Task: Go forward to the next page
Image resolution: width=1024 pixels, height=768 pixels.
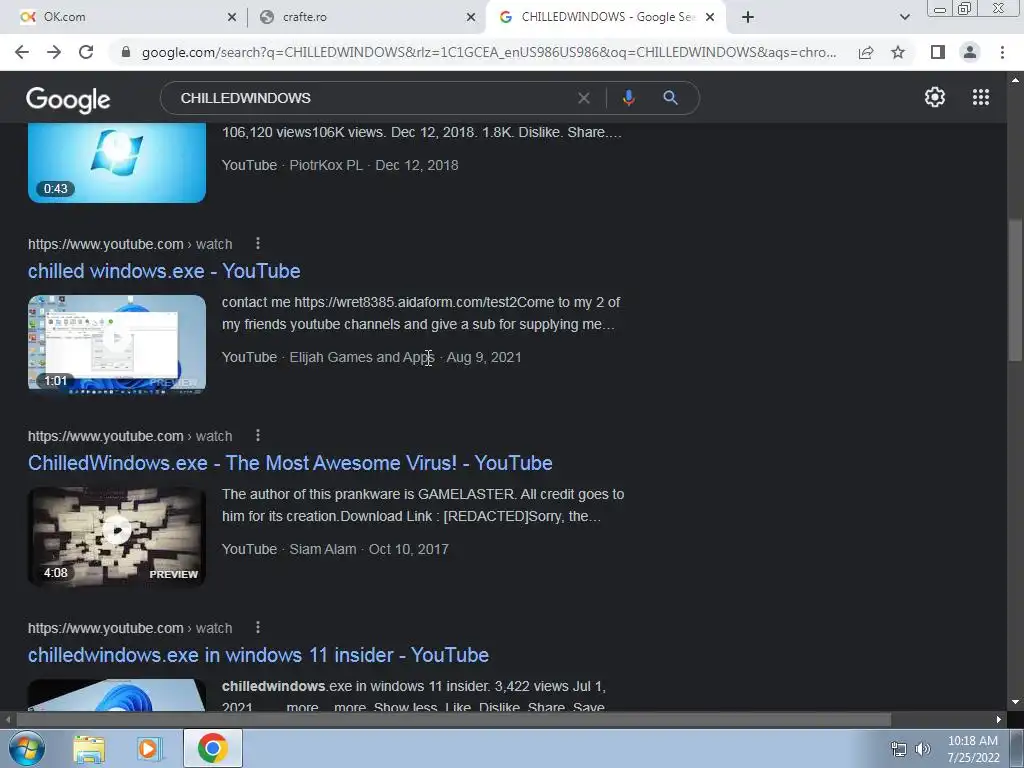Action: 54,52
